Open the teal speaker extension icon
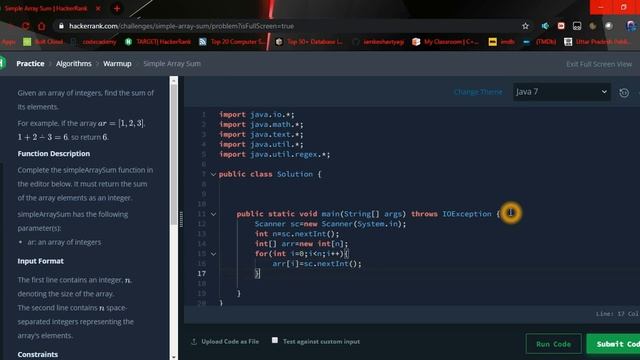640x360 pixels. [545, 26]
